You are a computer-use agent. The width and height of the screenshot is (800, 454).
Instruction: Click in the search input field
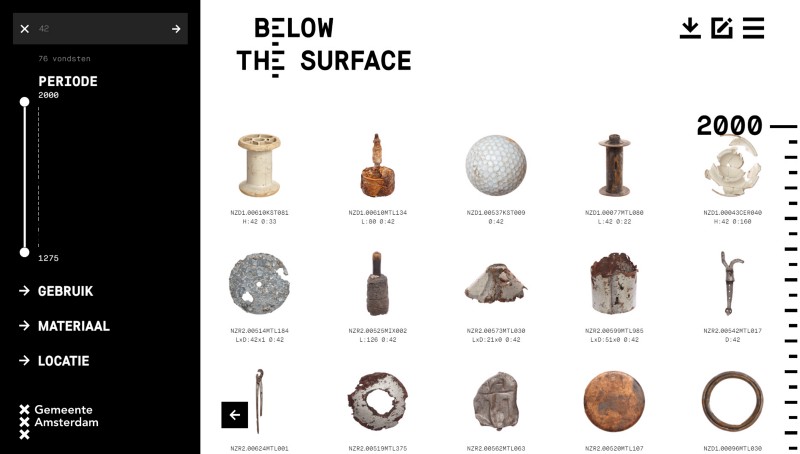click(102, 29)
